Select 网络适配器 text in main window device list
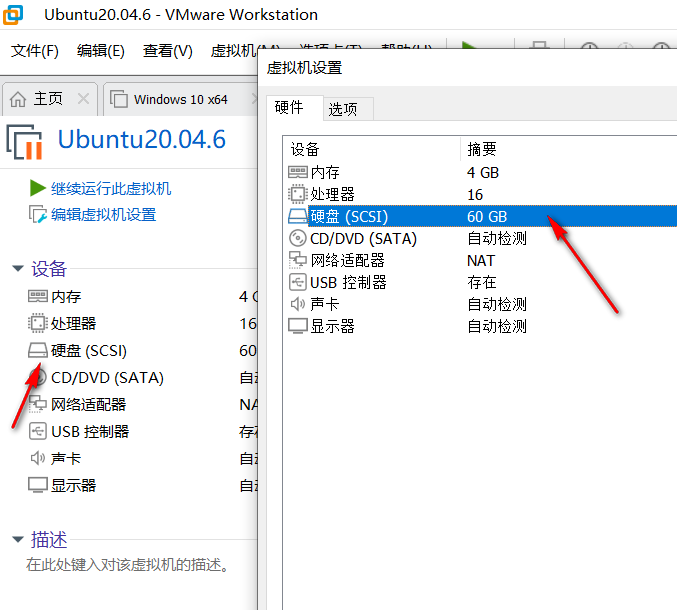677x610 pixels. pyautogui.click(x=89, y=405)
